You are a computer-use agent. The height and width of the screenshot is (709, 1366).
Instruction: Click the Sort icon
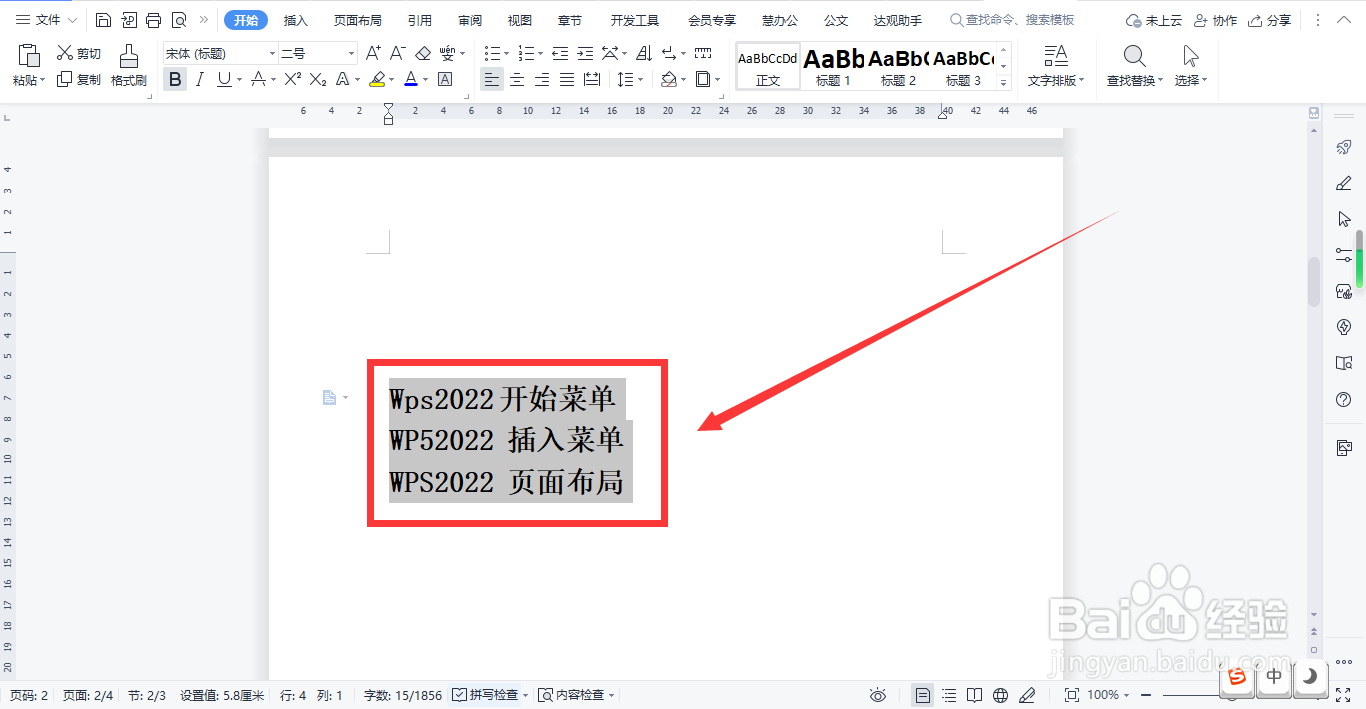click(x=644, y=53)
